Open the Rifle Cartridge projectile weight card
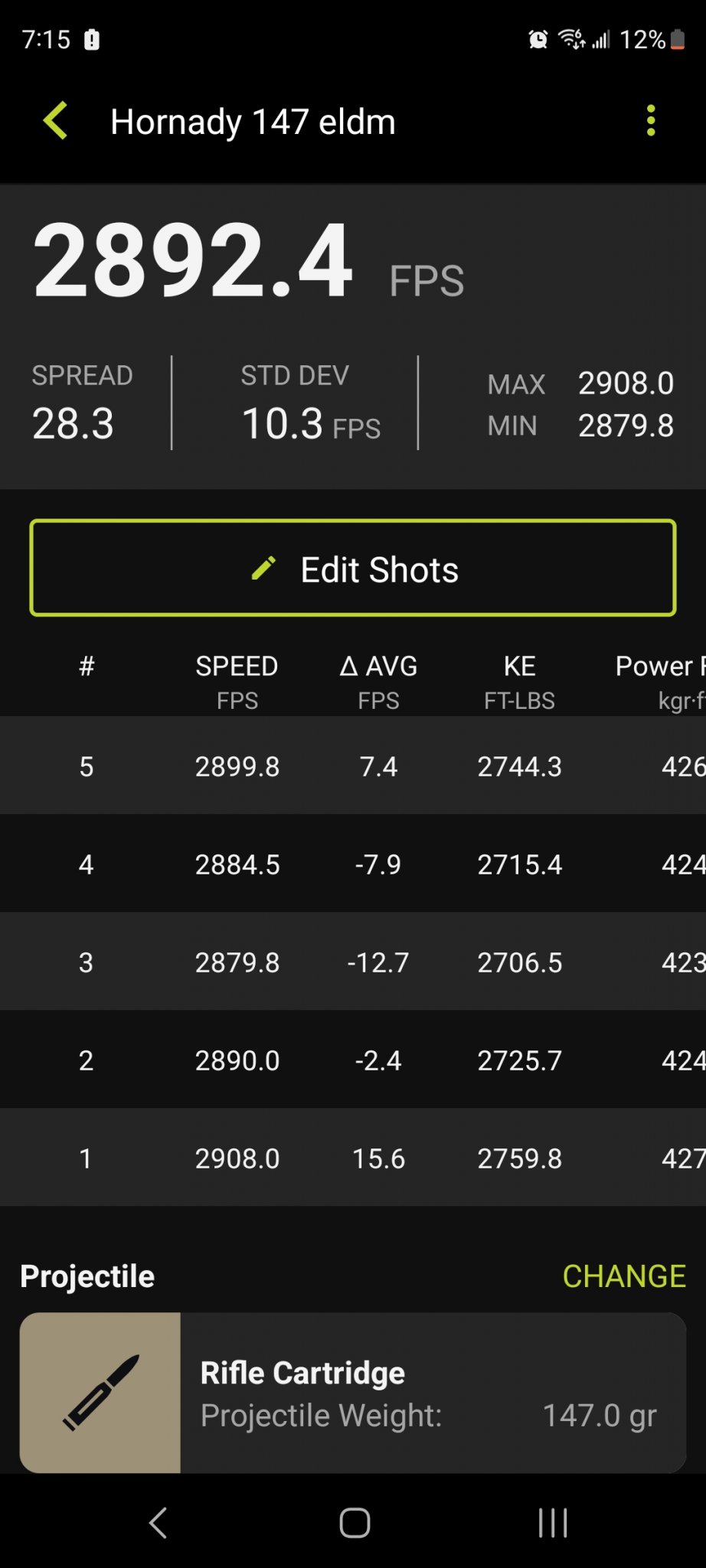Viewport: 706px width, 1568px height. (353, 1393)
